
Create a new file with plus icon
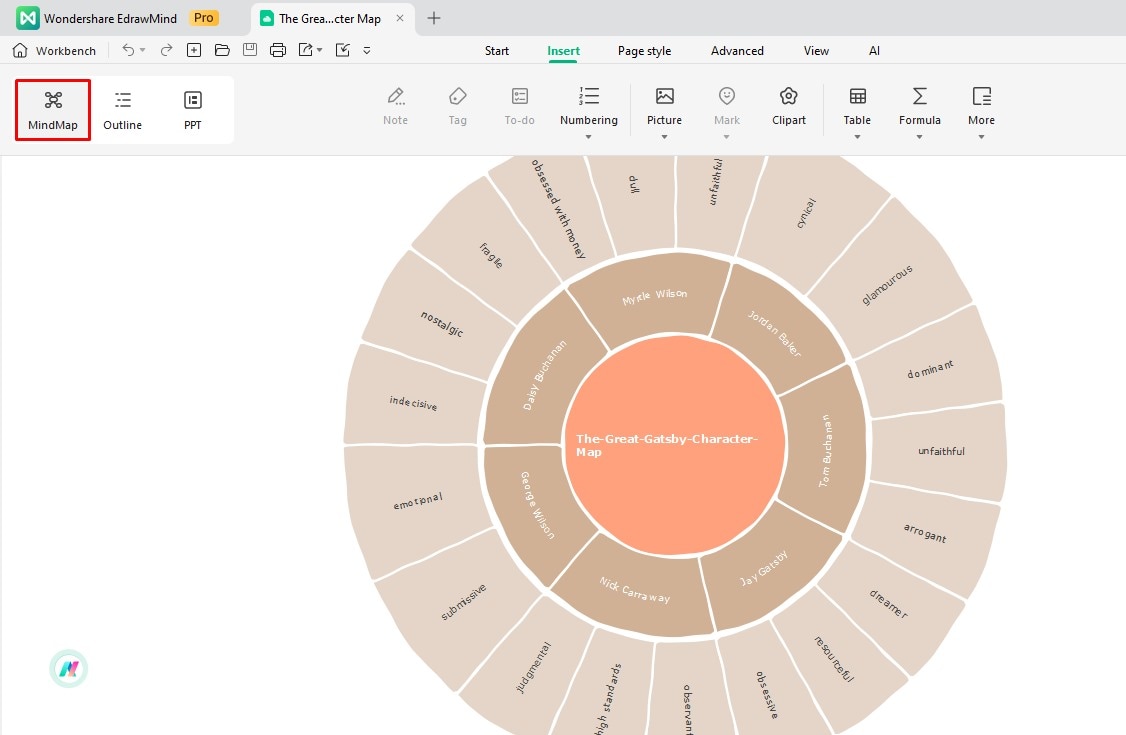pos(194,50)
